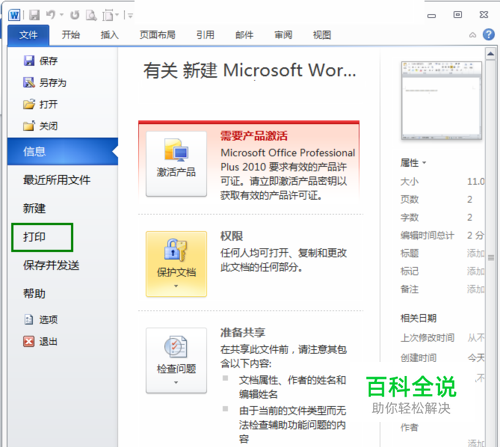Click the 大小 property label

click(x=409, y=181)
